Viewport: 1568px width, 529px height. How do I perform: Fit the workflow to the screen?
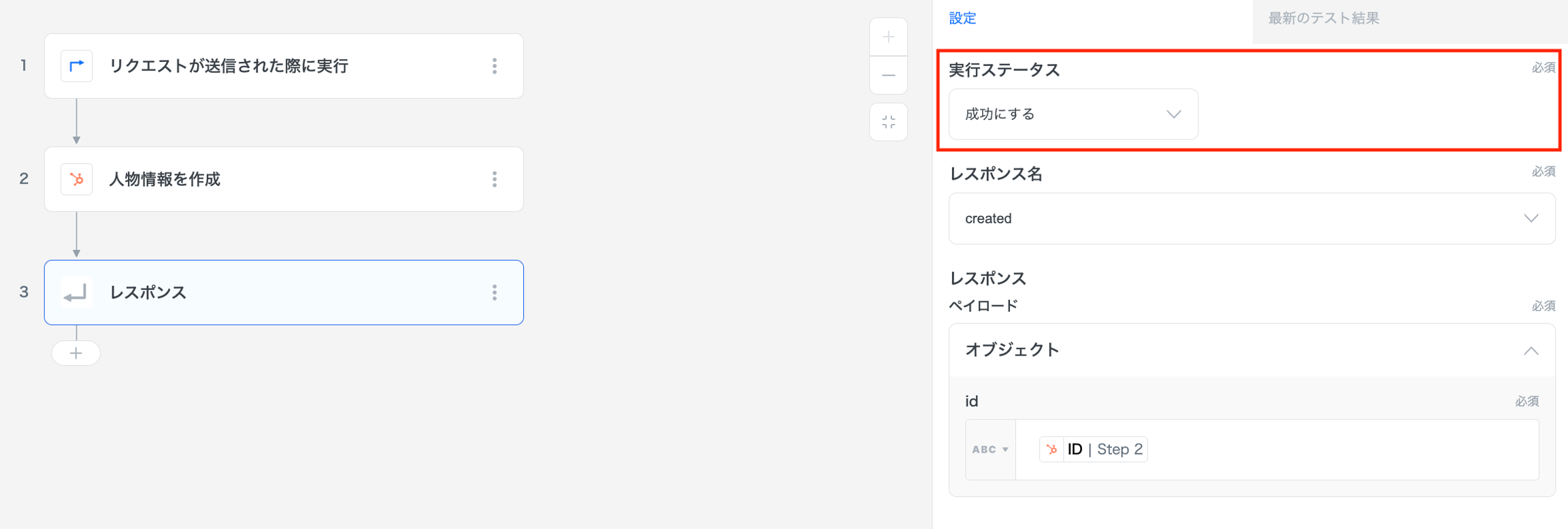[x=888, y=123]
